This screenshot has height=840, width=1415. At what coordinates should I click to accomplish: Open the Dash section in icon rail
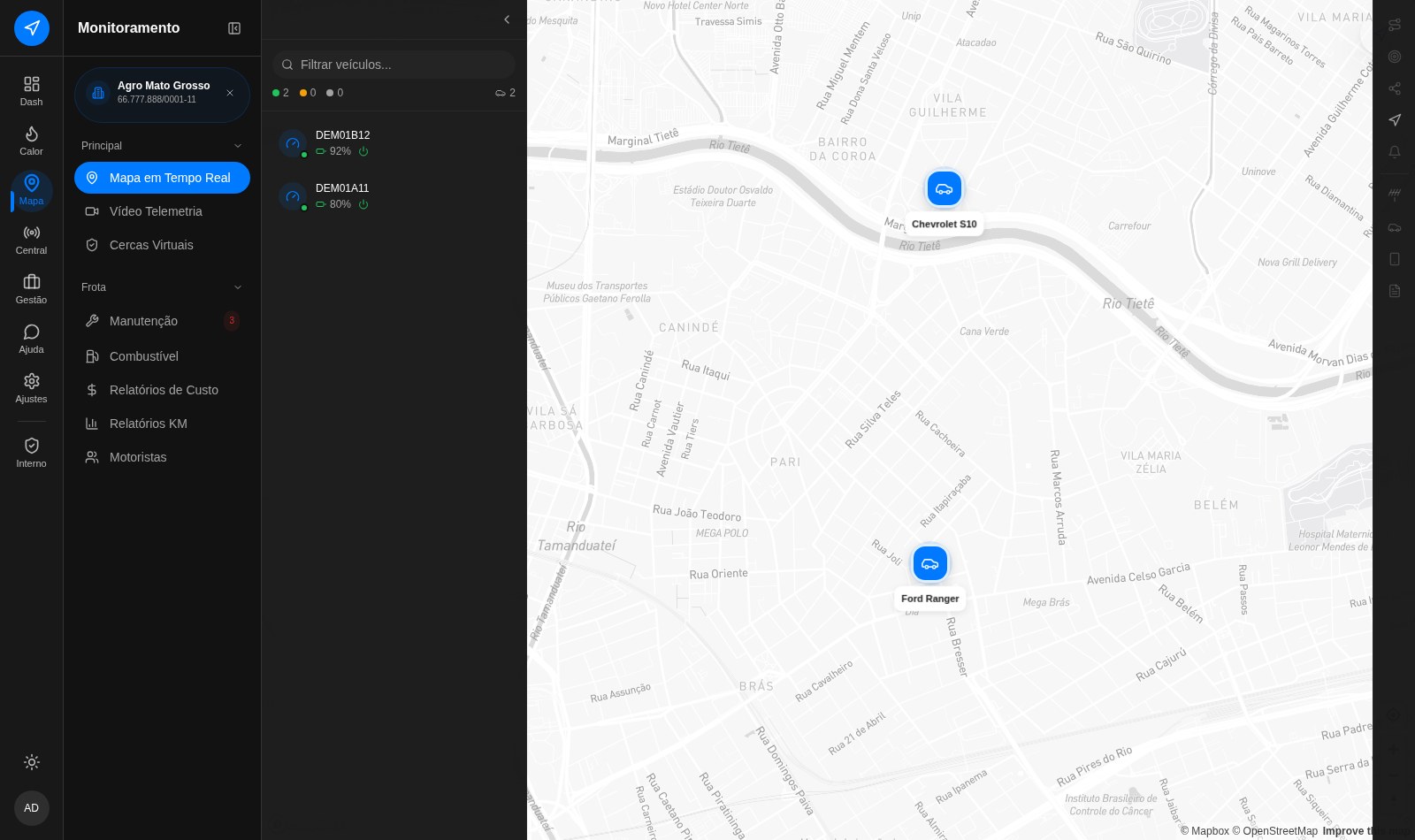tap(31, 91)
